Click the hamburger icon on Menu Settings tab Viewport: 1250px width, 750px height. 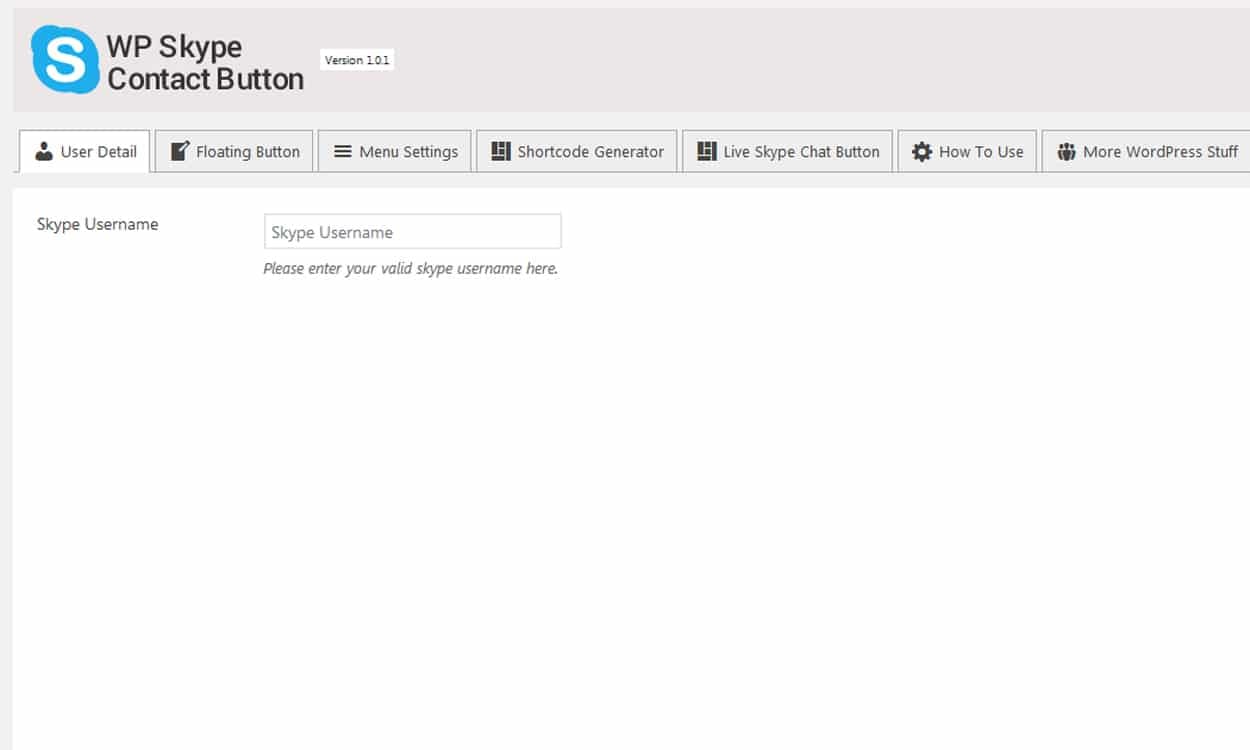[342, 152]
